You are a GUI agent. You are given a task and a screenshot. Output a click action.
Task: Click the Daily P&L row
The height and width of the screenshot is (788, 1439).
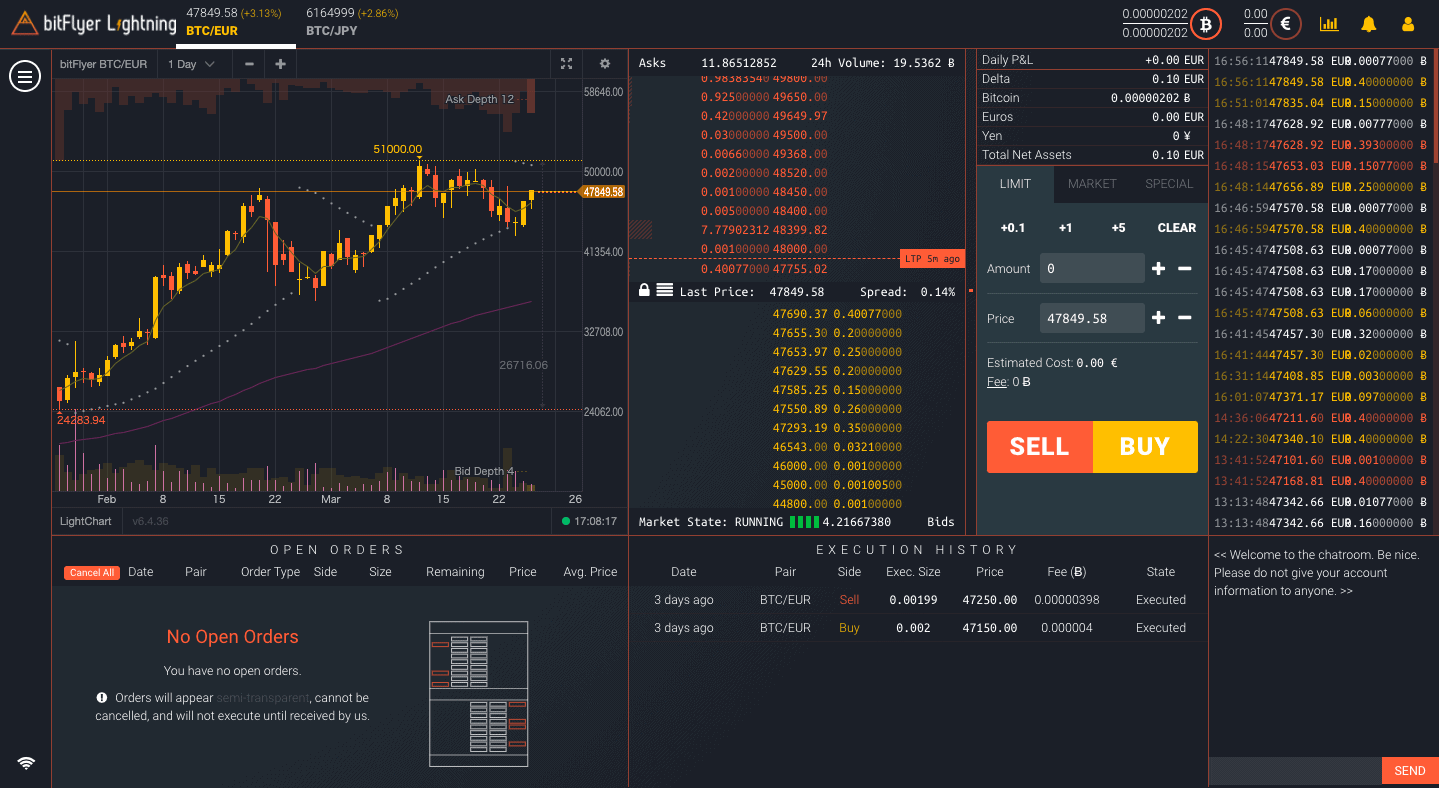[1092, 60]
